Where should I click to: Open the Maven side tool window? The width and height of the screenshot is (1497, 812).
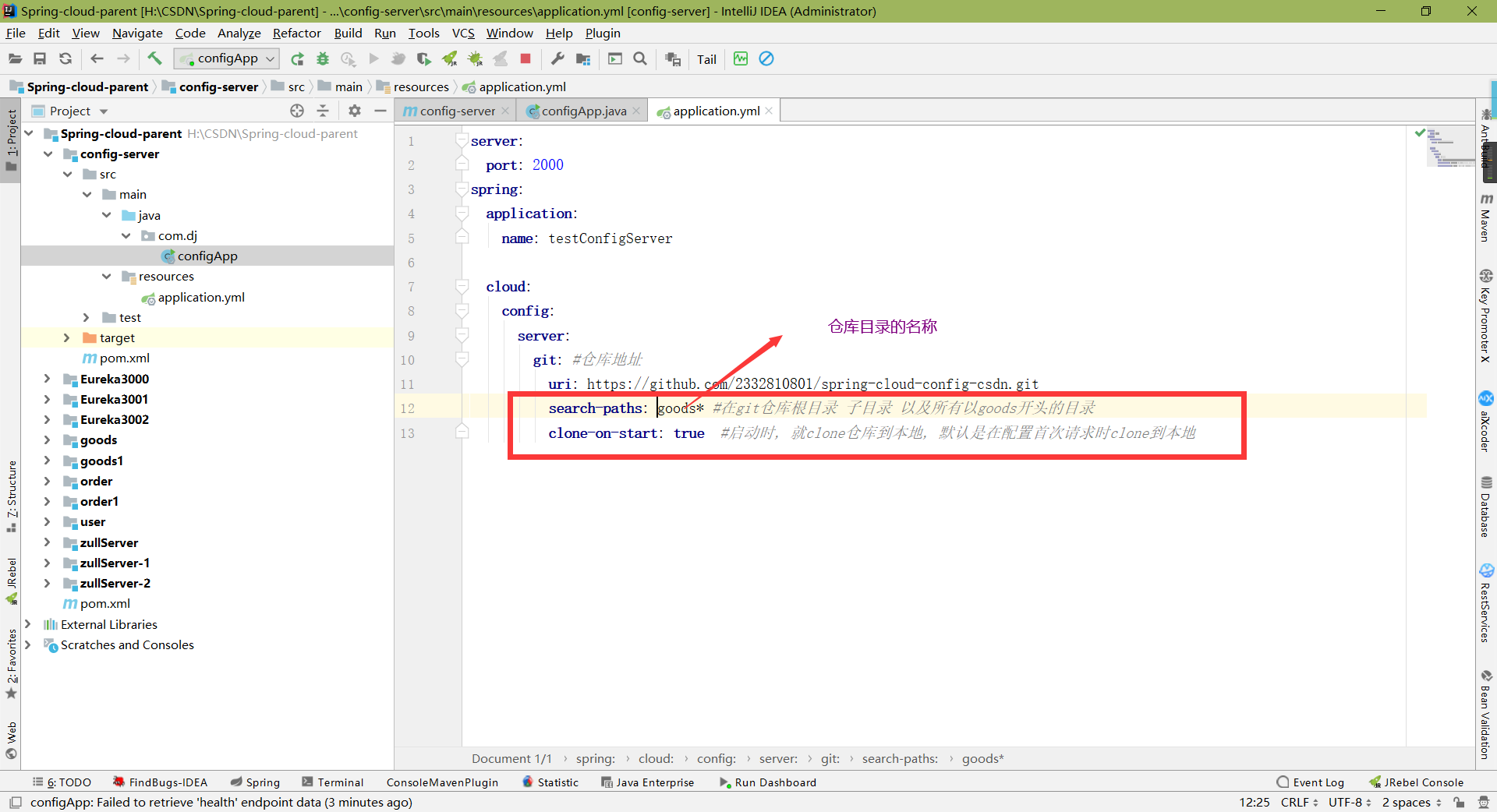tap(1486, 218)
